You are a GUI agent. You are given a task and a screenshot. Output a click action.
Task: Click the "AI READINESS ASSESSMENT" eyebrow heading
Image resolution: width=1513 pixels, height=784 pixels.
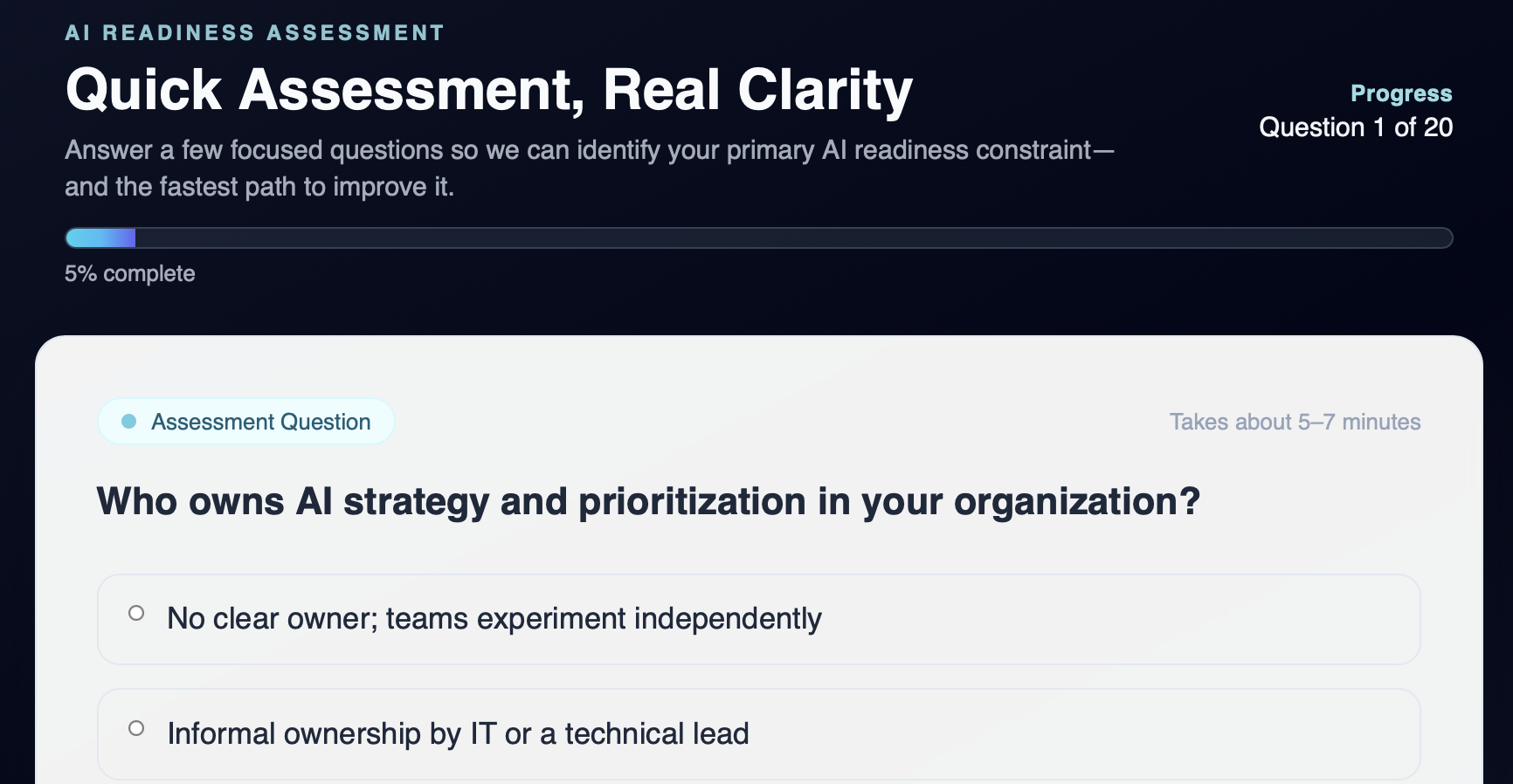254,31
